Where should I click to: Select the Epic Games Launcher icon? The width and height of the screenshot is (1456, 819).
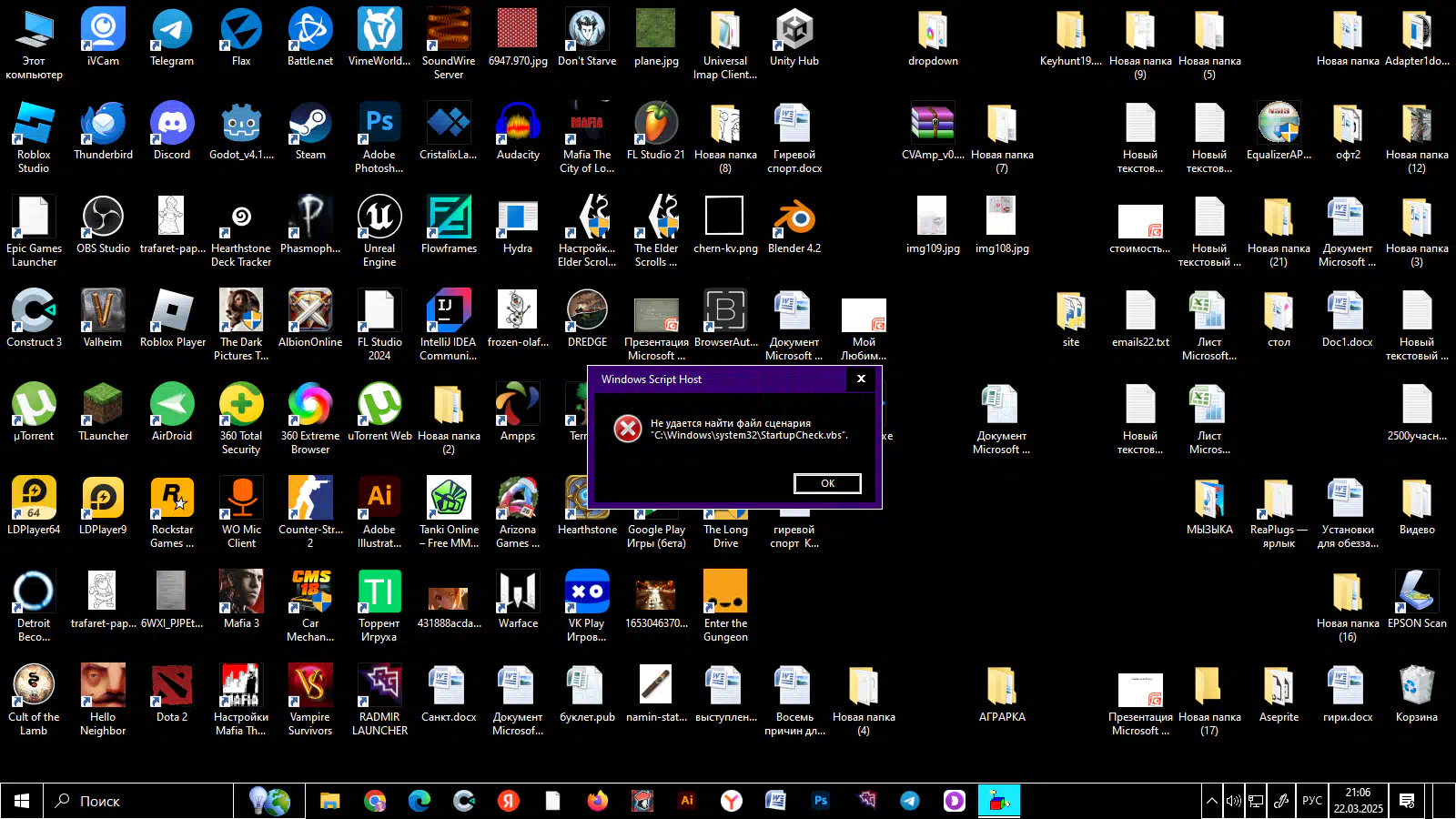coord(34,232)
